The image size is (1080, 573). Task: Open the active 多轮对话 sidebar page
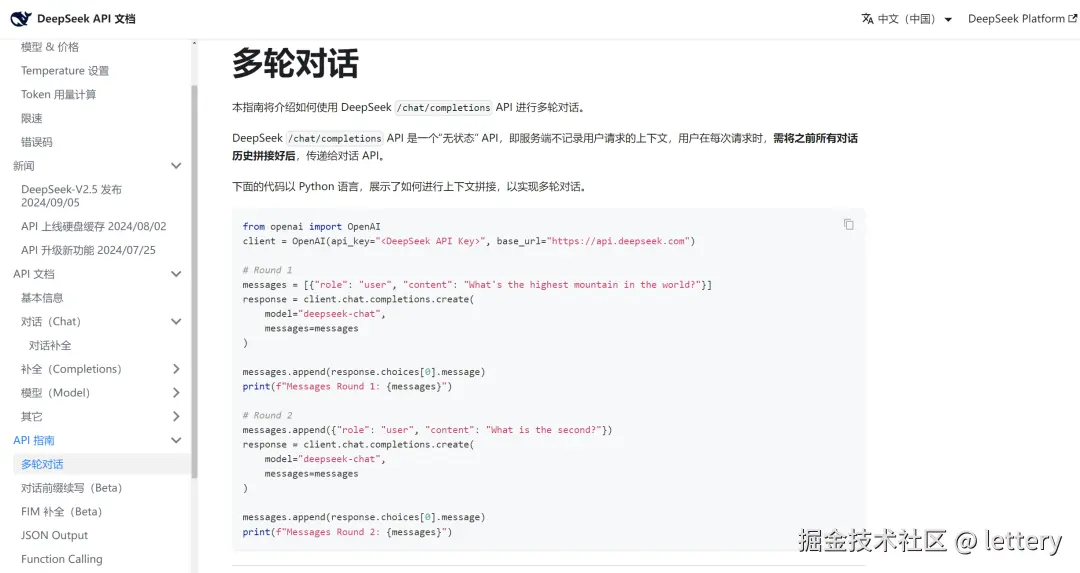point(42,464)
